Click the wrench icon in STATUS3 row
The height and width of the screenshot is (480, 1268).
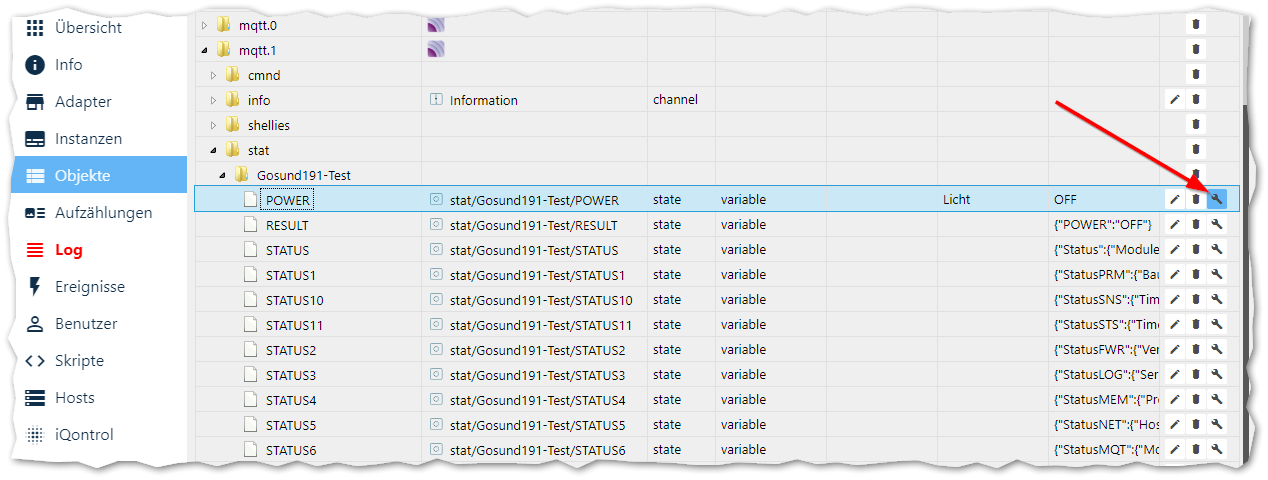tap(1217, 375)
